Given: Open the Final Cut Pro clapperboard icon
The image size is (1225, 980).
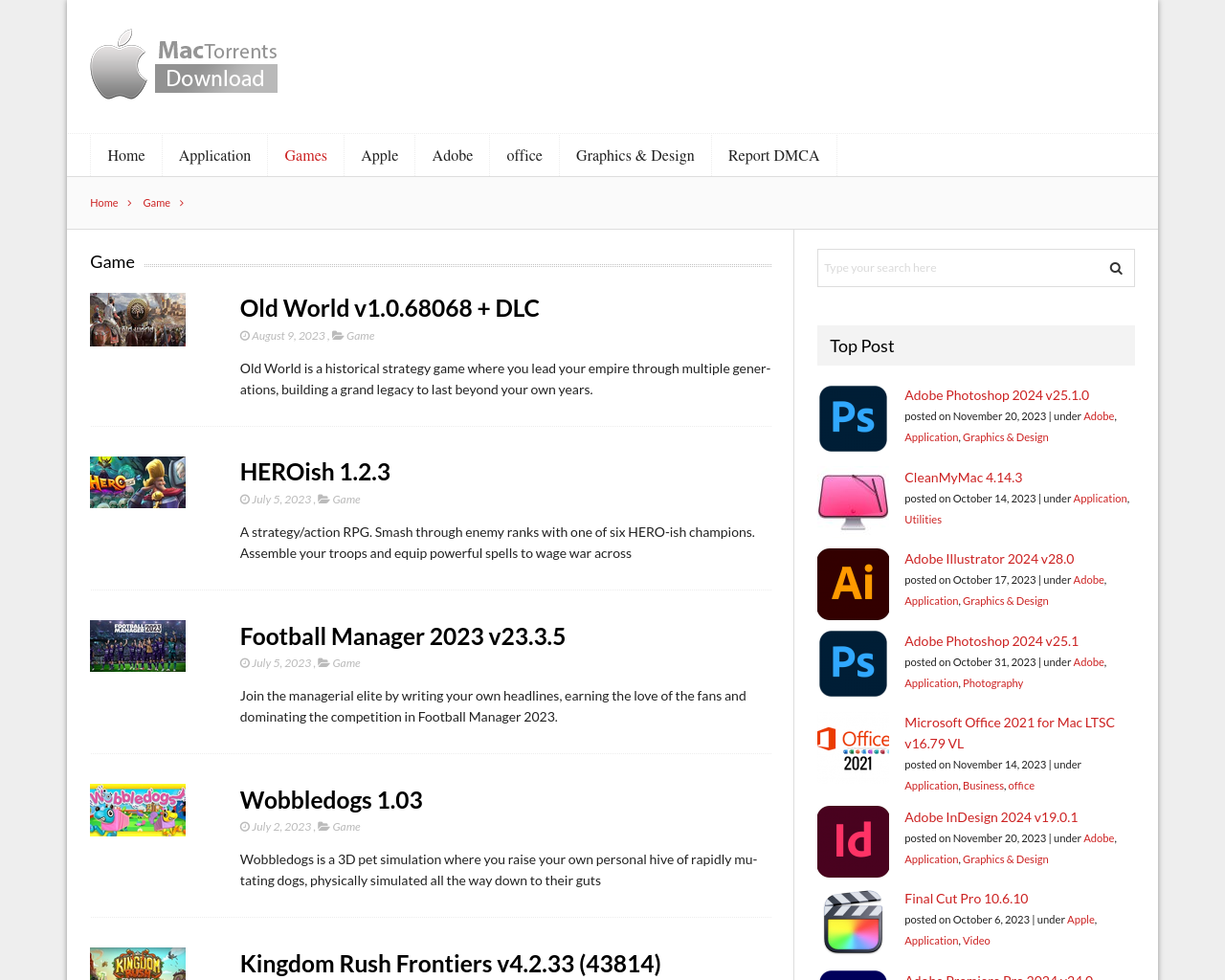Looking at the screenshot, I should click(x=853, y=923).
